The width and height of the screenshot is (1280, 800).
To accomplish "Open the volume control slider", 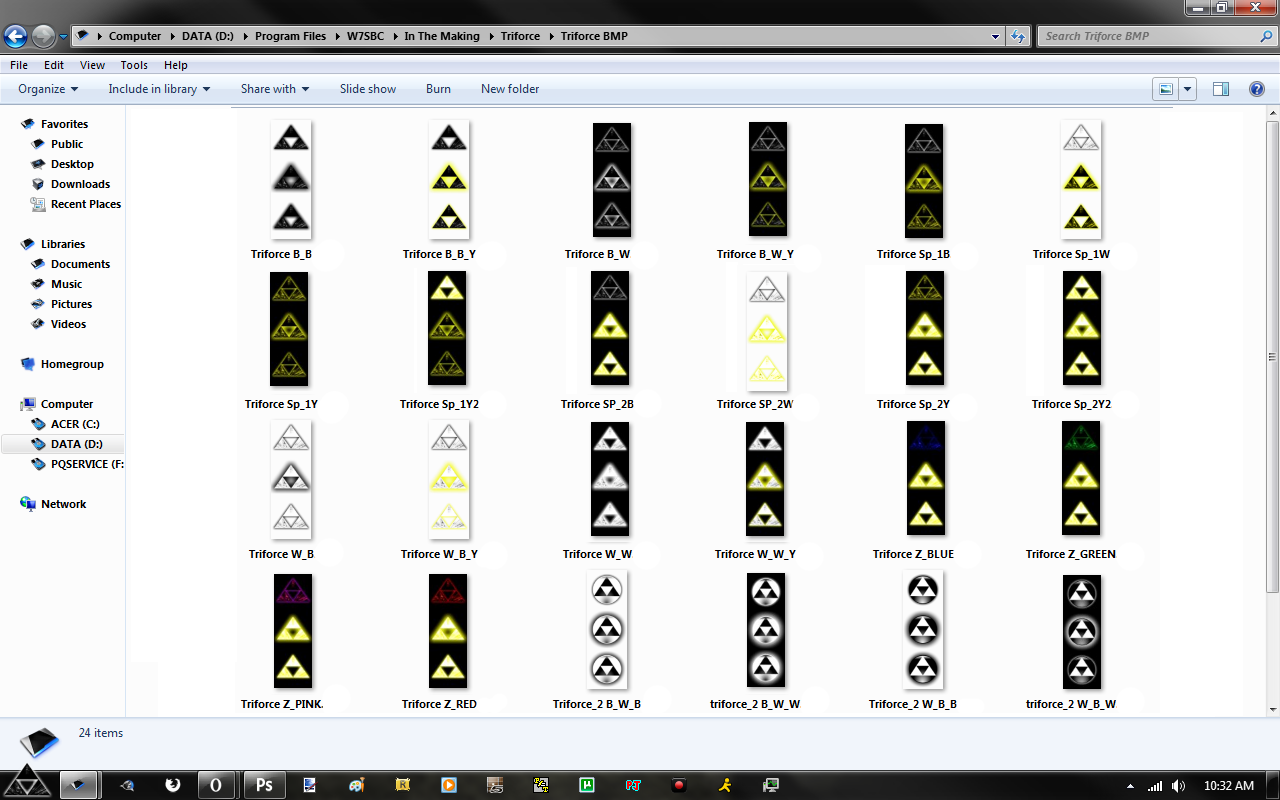I will coord(1177,784).
